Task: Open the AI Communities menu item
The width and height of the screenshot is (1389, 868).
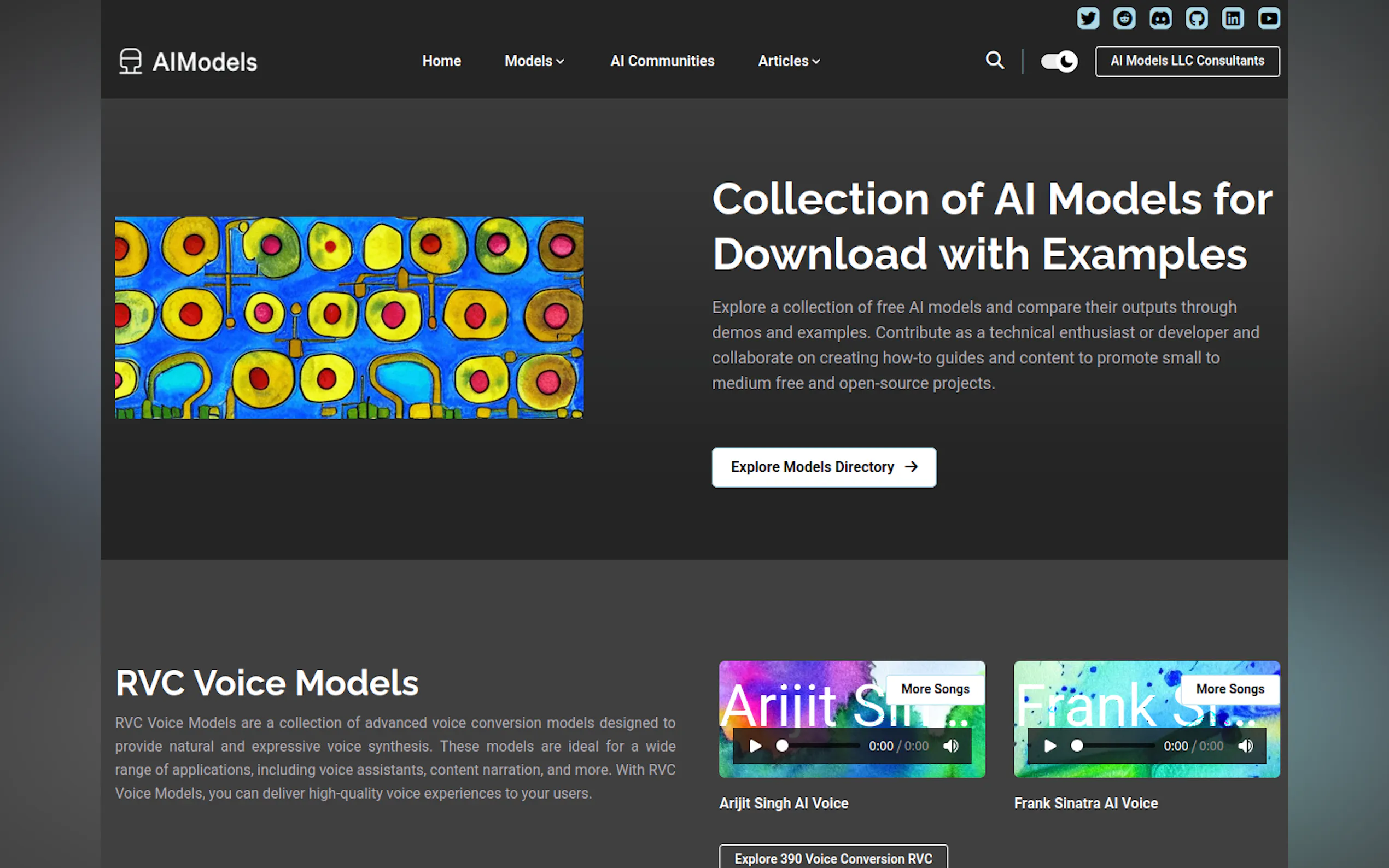Action: tap(662, 61)
